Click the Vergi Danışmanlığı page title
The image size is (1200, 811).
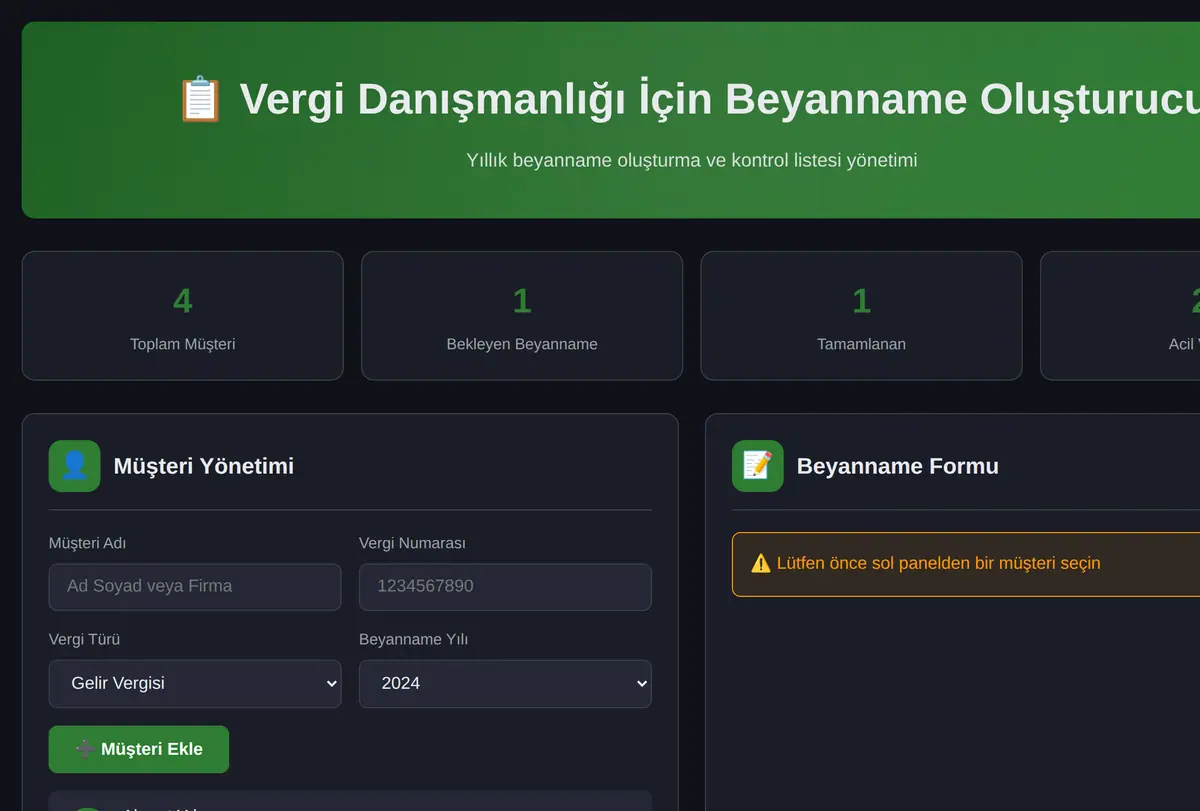pyautogui.click(x=720, y=99)
